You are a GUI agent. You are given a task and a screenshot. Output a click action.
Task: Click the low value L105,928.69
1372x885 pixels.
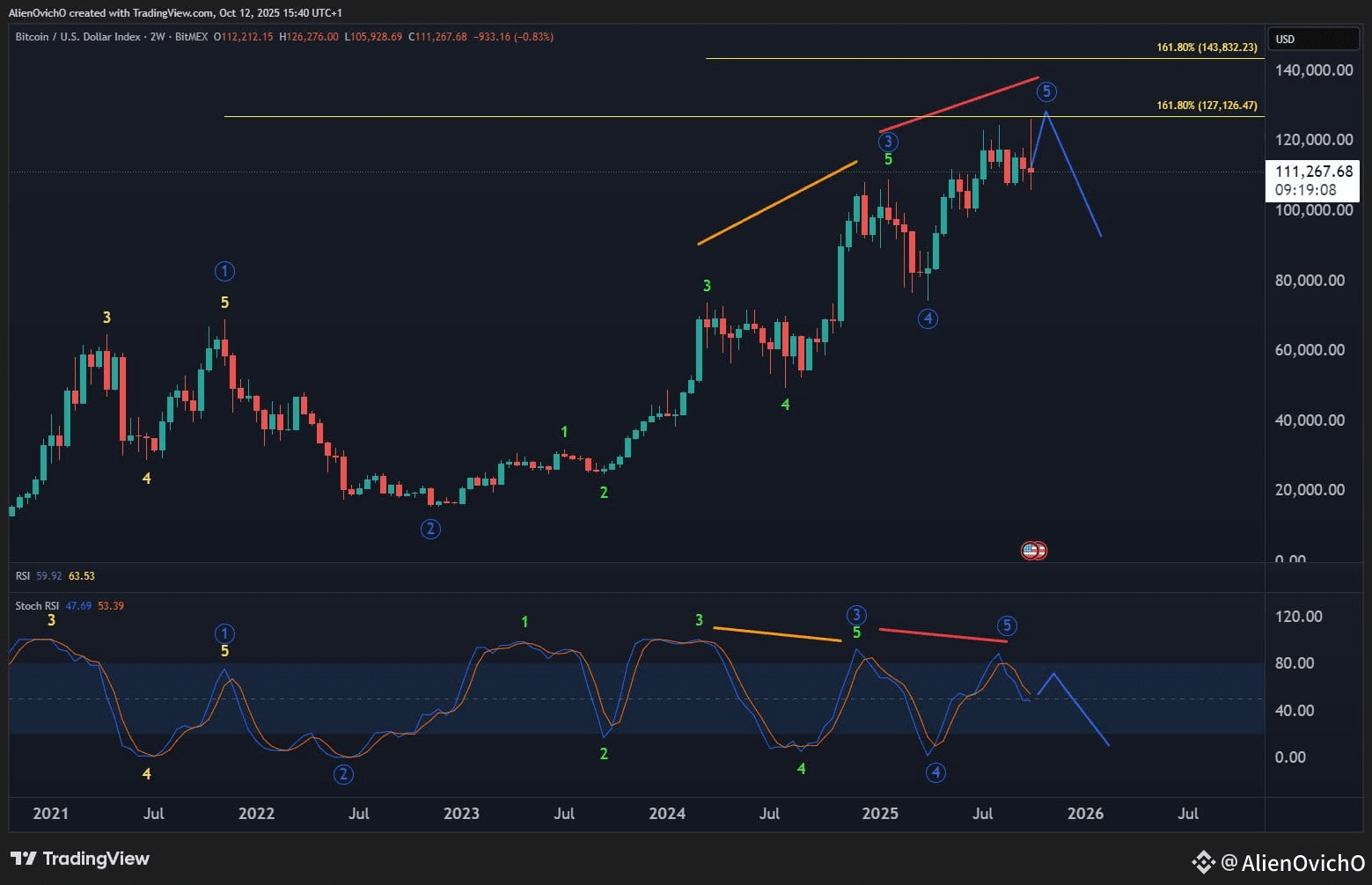pyautogui.click(x=373, y=37)
